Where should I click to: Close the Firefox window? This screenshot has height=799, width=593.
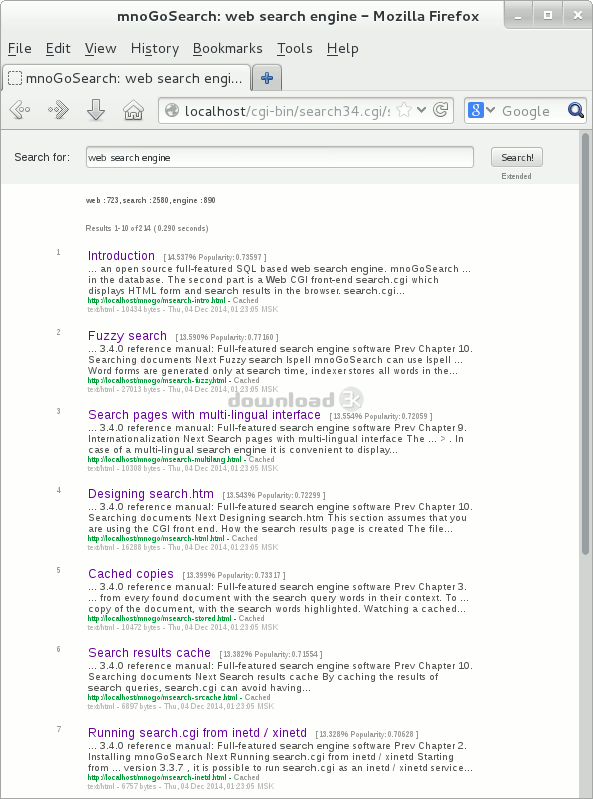tap(578, 15)
